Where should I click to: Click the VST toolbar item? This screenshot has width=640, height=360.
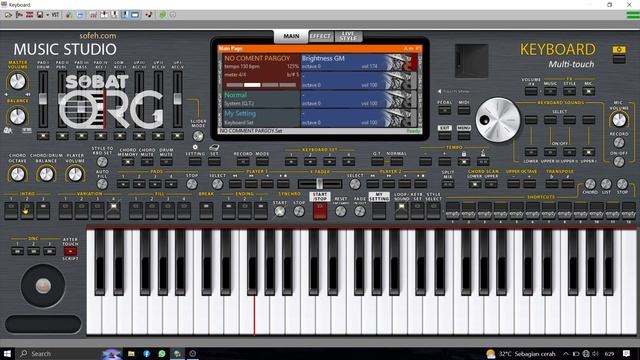coord(55,15)
